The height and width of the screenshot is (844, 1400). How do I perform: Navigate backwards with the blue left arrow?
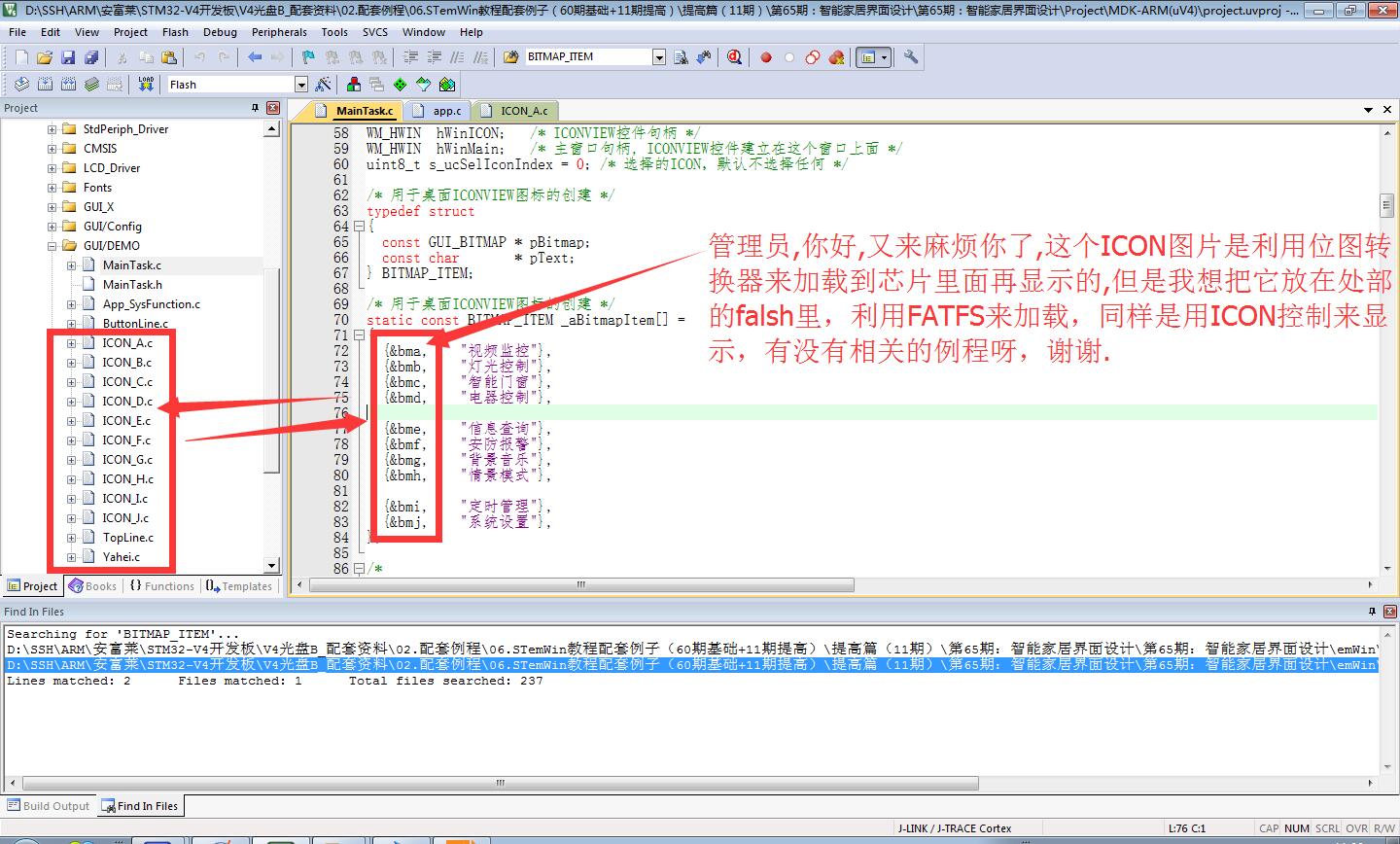(x=255, y=57)
